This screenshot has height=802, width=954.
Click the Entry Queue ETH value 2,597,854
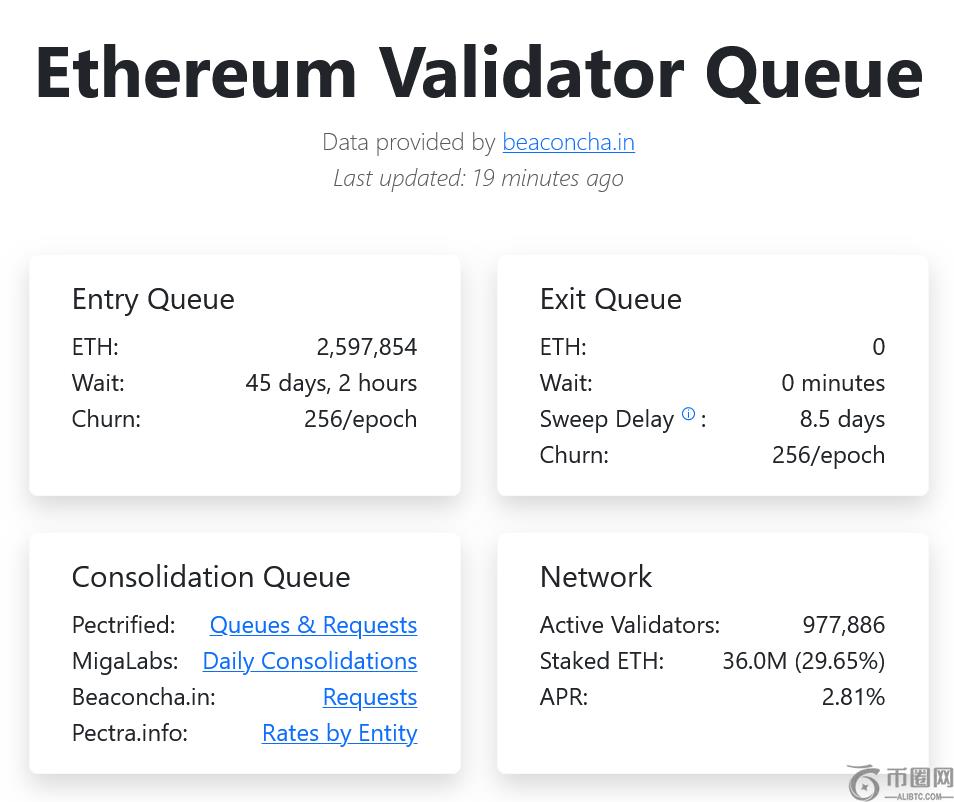click(366, 347)
